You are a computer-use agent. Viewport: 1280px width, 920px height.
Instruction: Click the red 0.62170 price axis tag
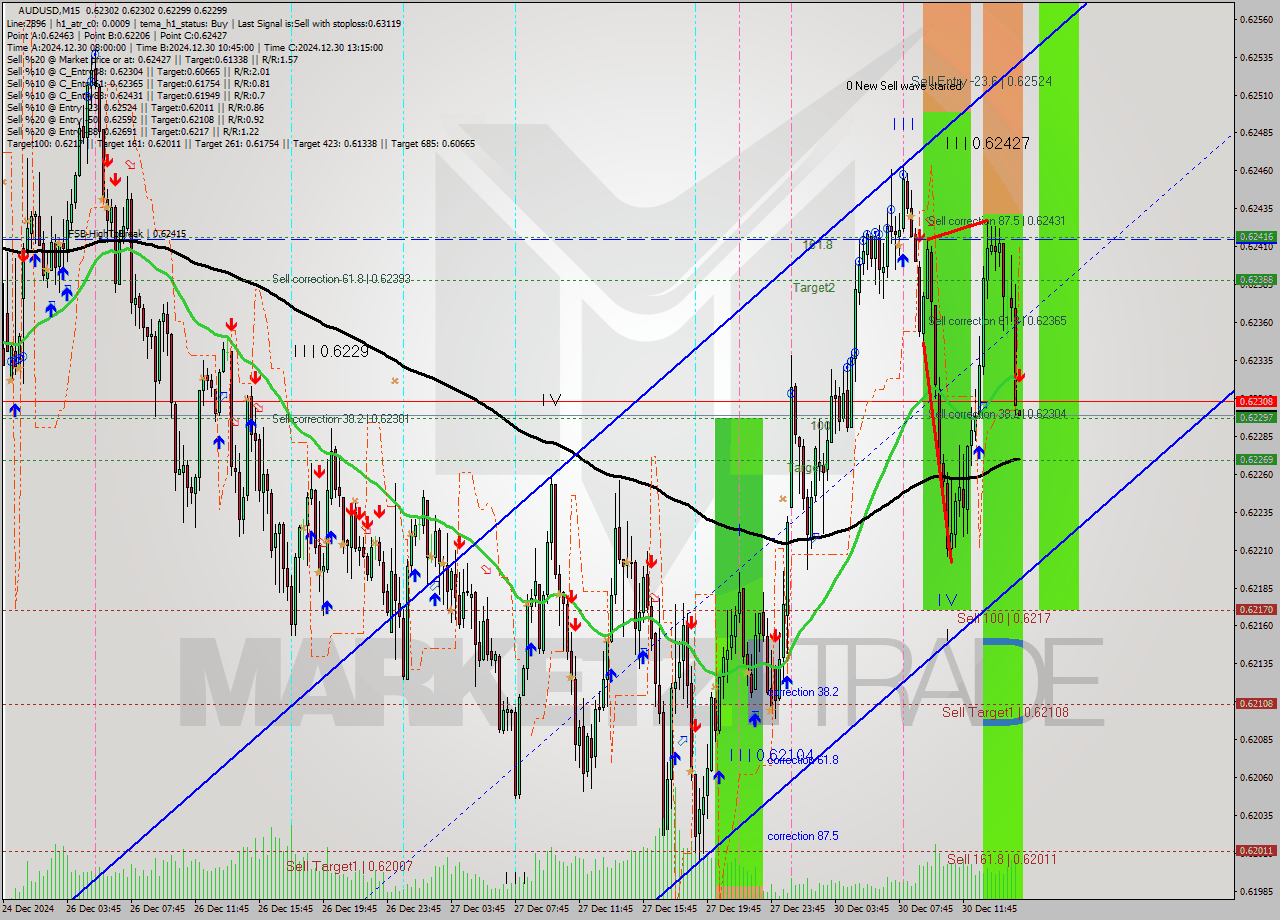pyautogui.click(x=1256, y=609)
